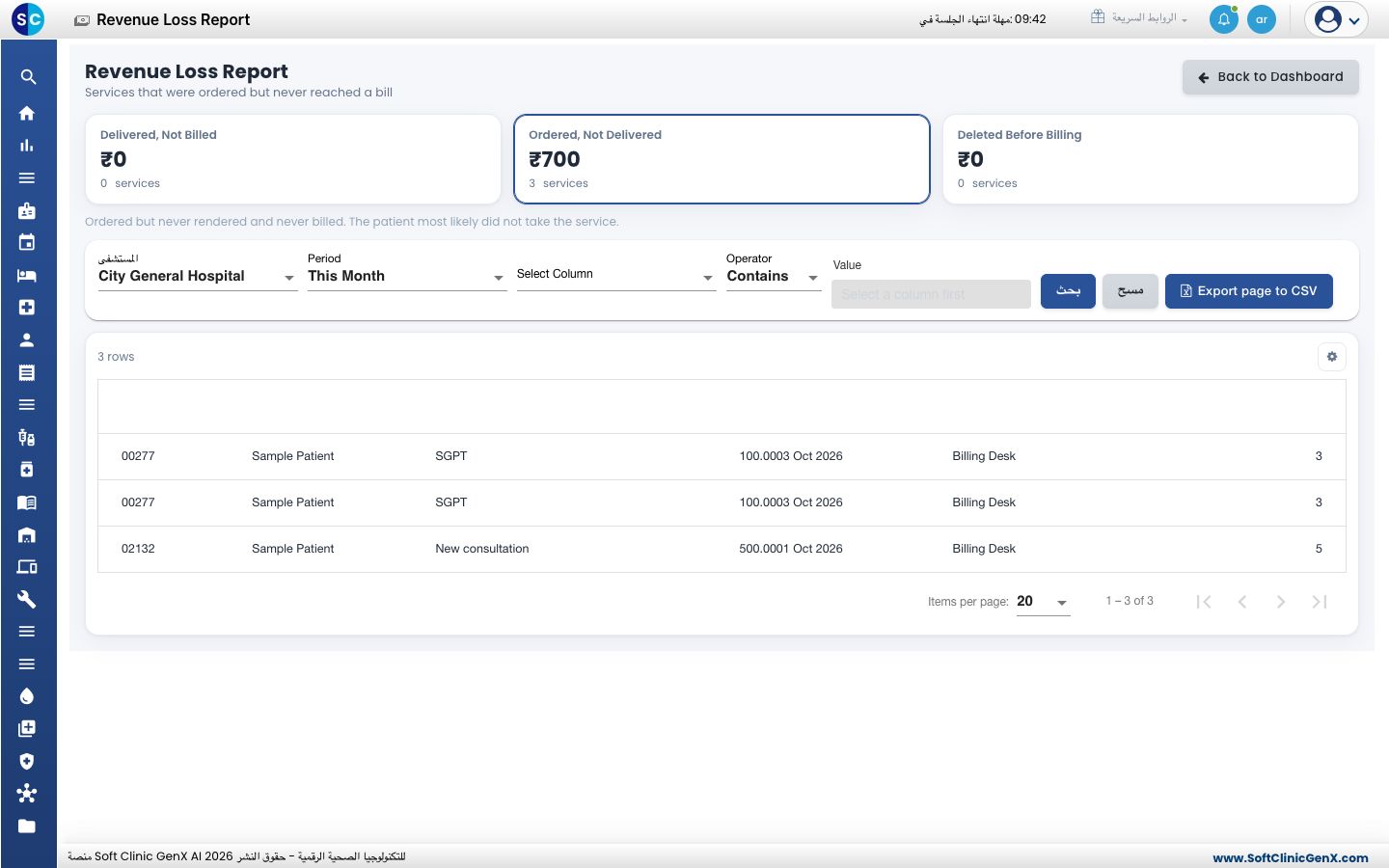Open the Operator 'Contains' dropdown
The height and width of the screenshot is (868, 1389).
773,277
